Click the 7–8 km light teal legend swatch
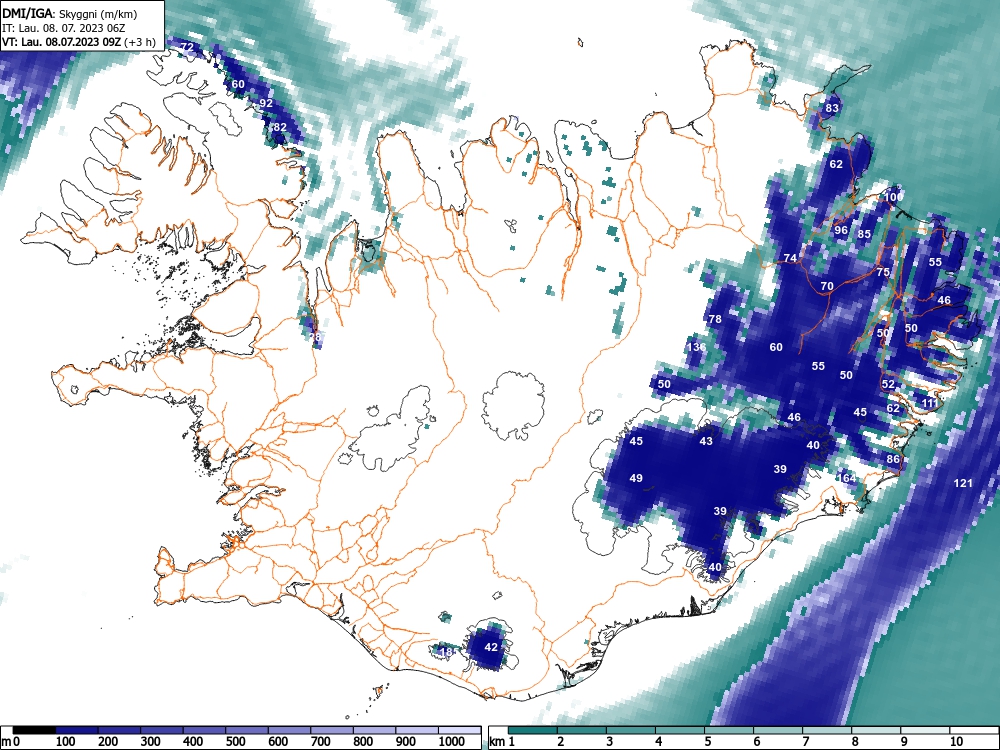This screenshot has width=1000, height=750. [827, 730]
